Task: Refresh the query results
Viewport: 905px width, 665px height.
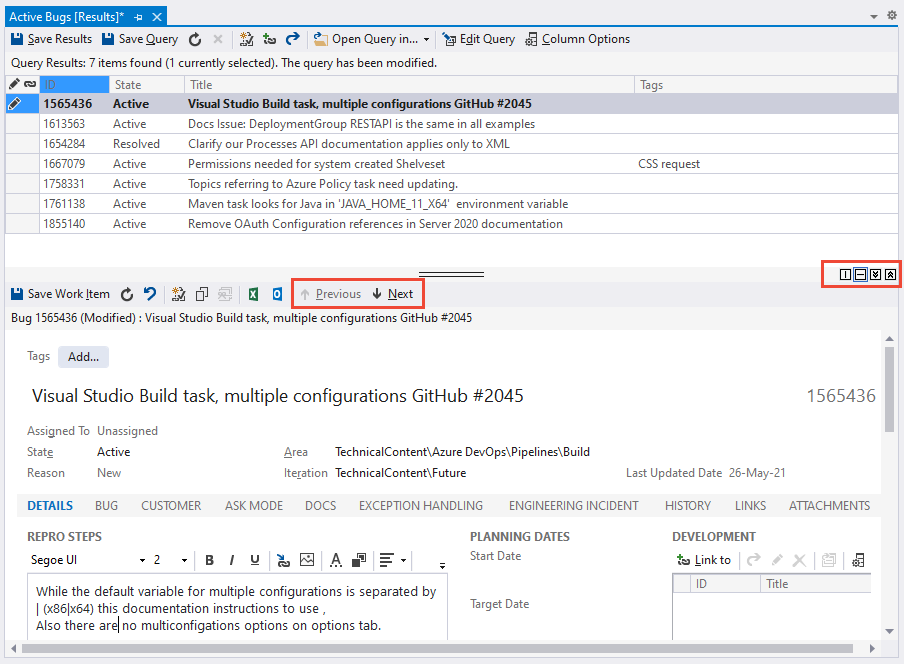Action: (x=195, y=39)
